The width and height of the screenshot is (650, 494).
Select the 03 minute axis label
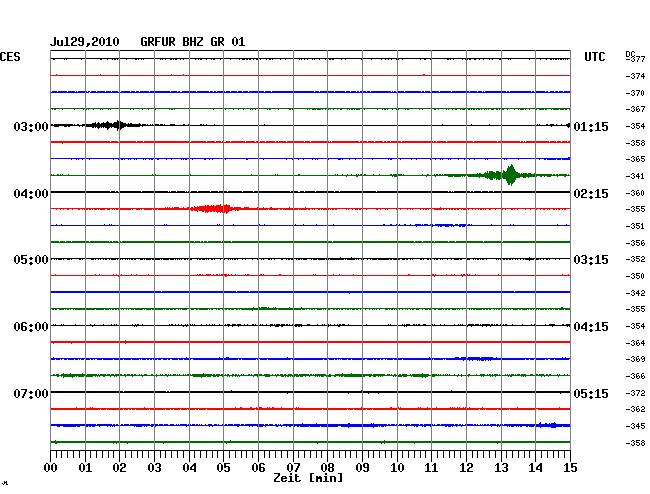(x=154, y=468)
